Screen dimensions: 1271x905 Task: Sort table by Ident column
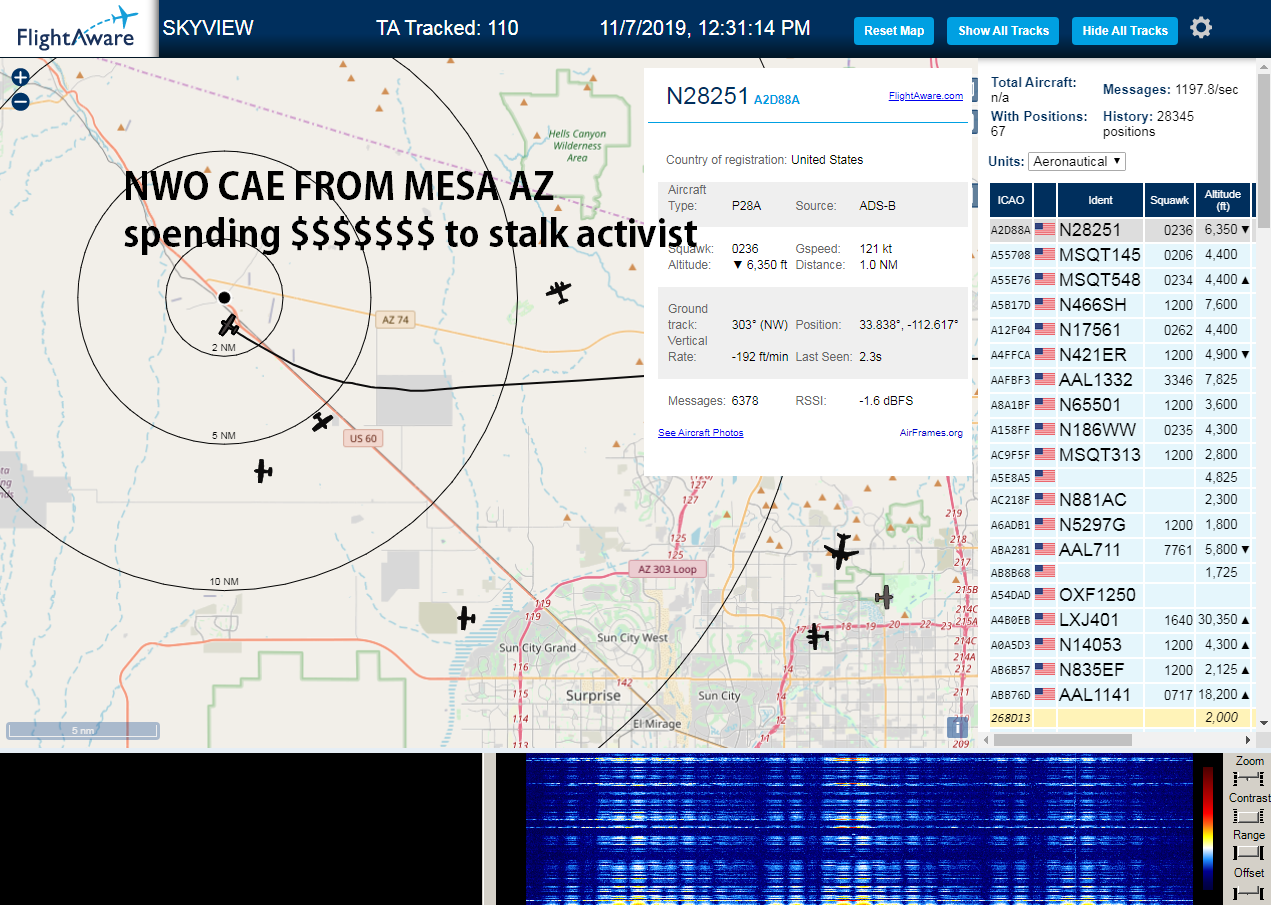(1101, 200)
